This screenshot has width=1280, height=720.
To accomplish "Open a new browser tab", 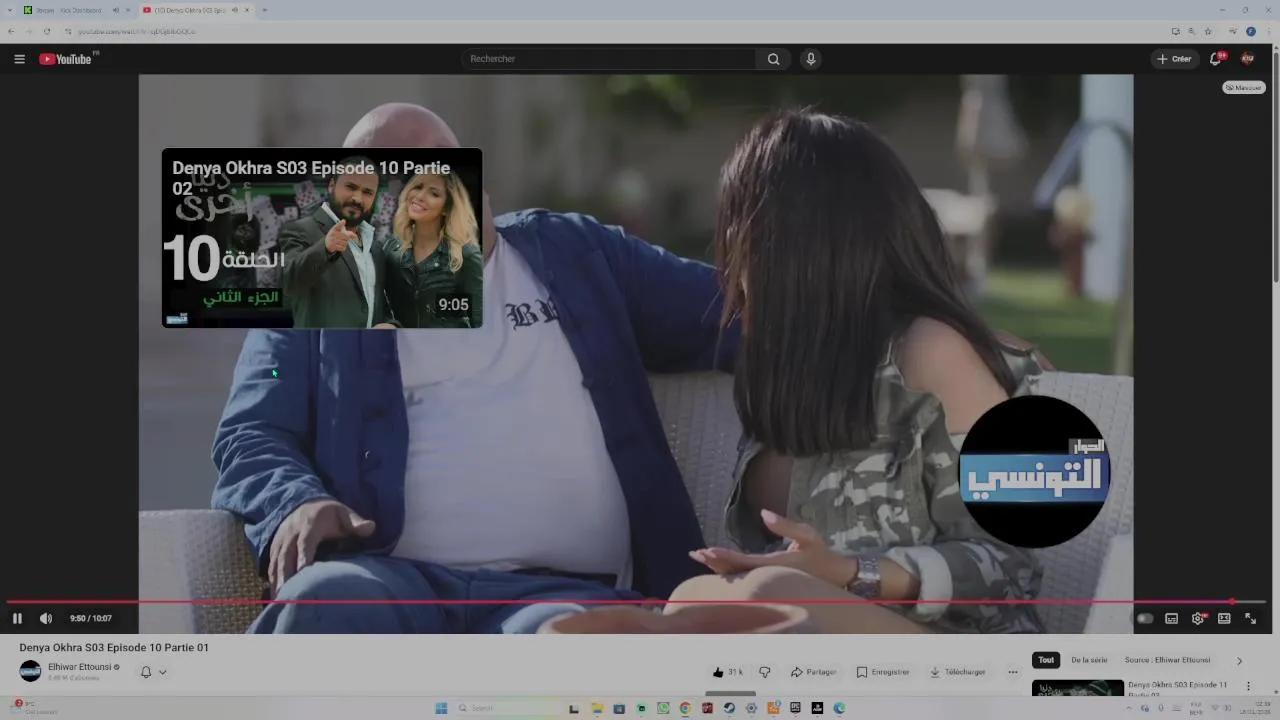I will tap(264, 10).
